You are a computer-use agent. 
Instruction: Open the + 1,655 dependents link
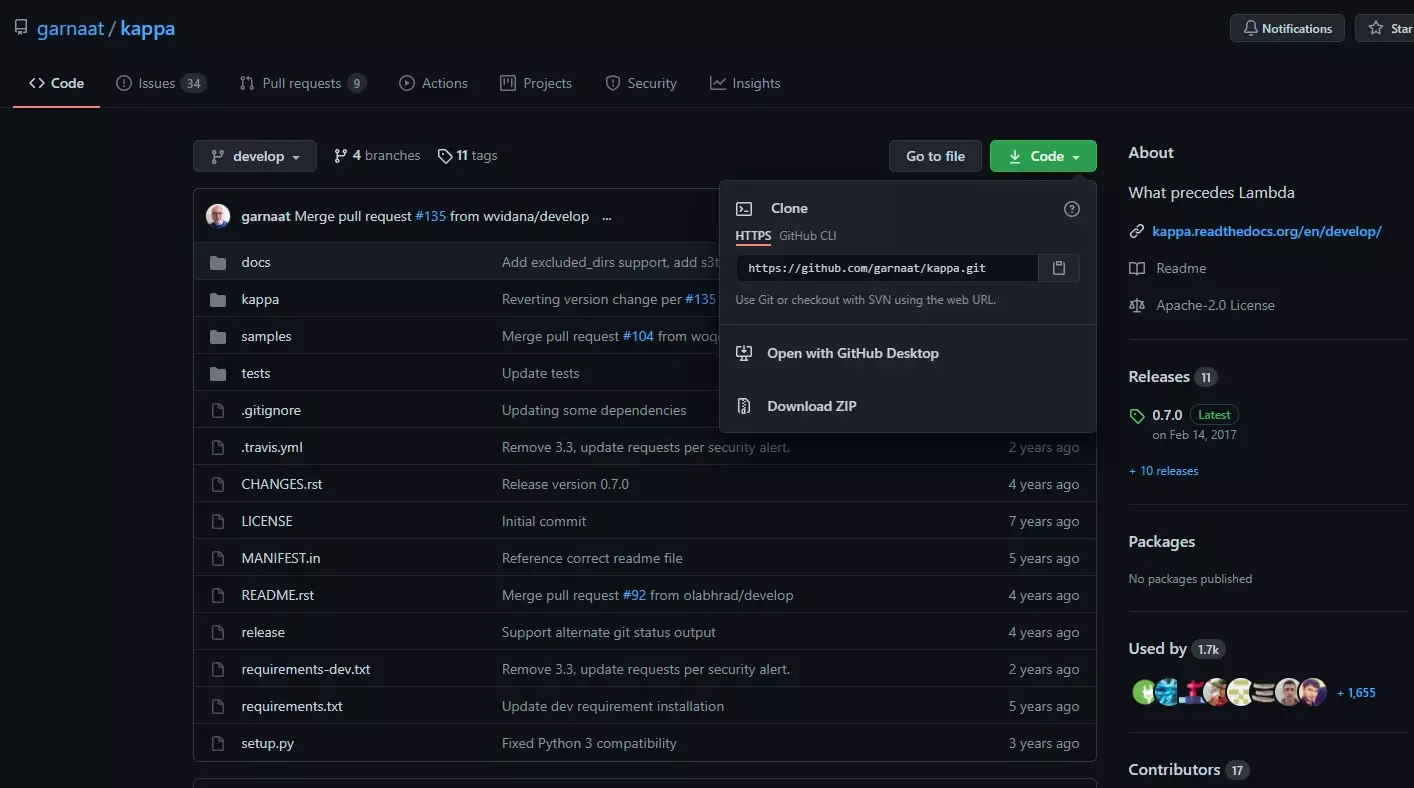pos(1356,692)
